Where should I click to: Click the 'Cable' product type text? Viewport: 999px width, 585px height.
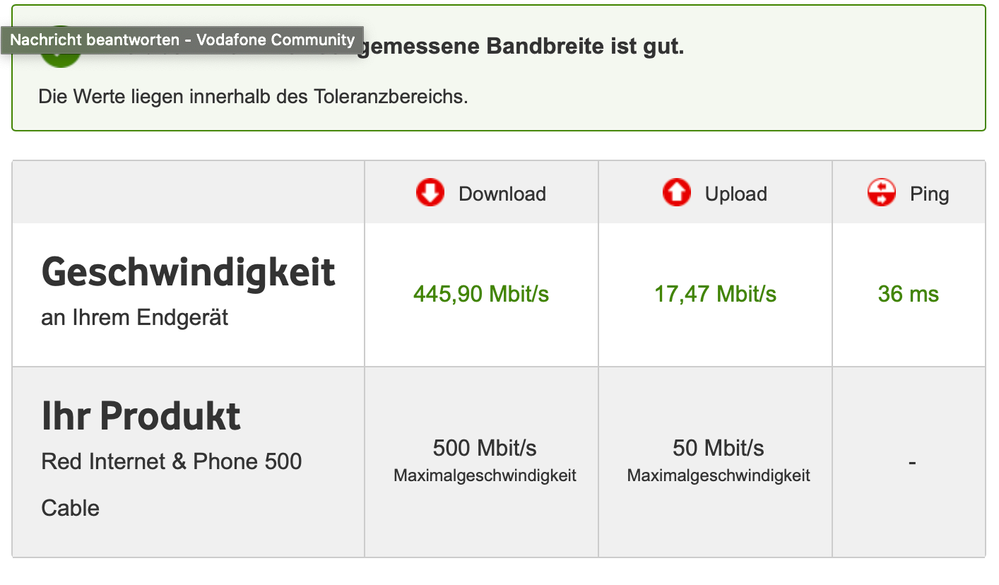pos(70,508)
